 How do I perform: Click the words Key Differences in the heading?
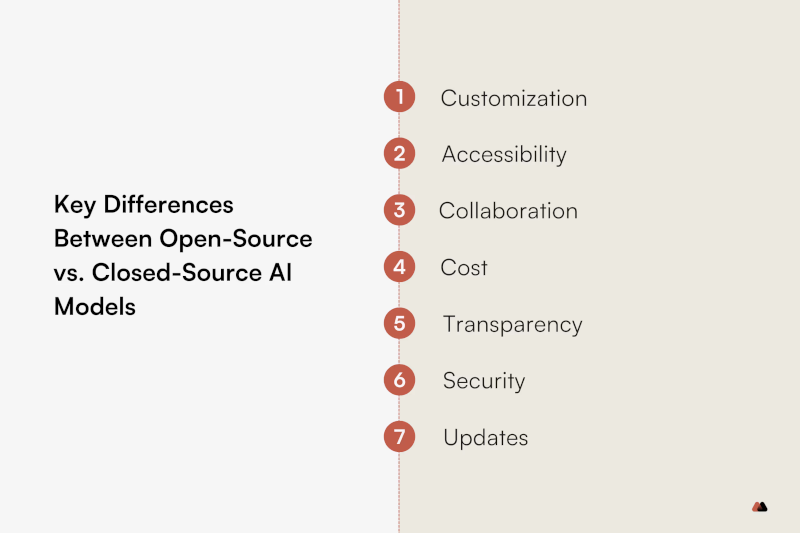pos(144,205)
